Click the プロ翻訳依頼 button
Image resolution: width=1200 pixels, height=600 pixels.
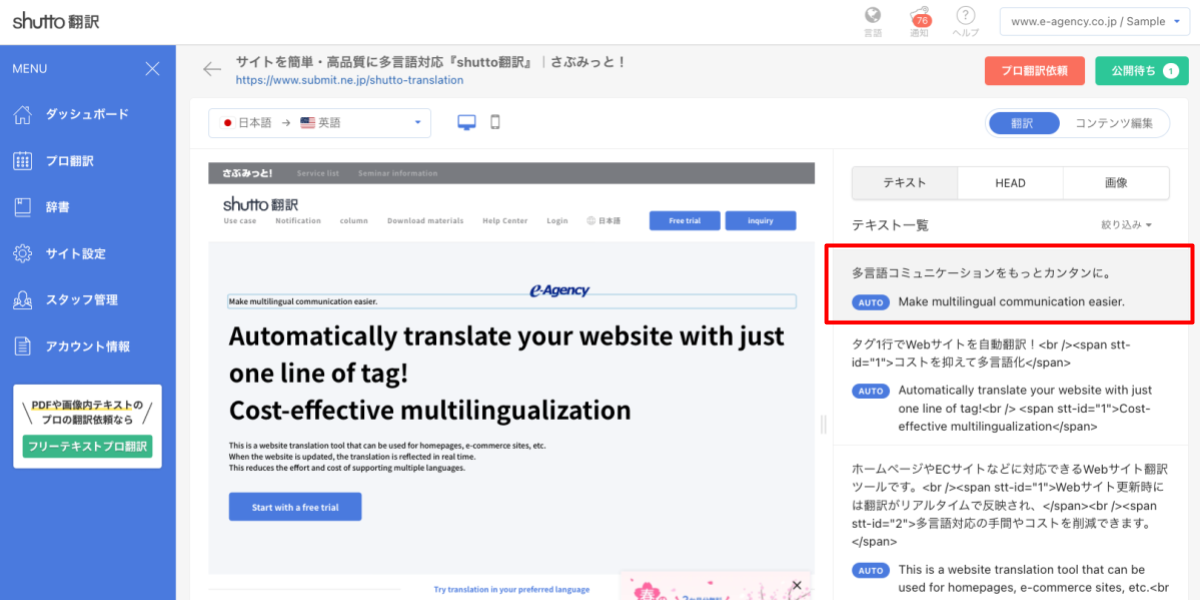1034,71
